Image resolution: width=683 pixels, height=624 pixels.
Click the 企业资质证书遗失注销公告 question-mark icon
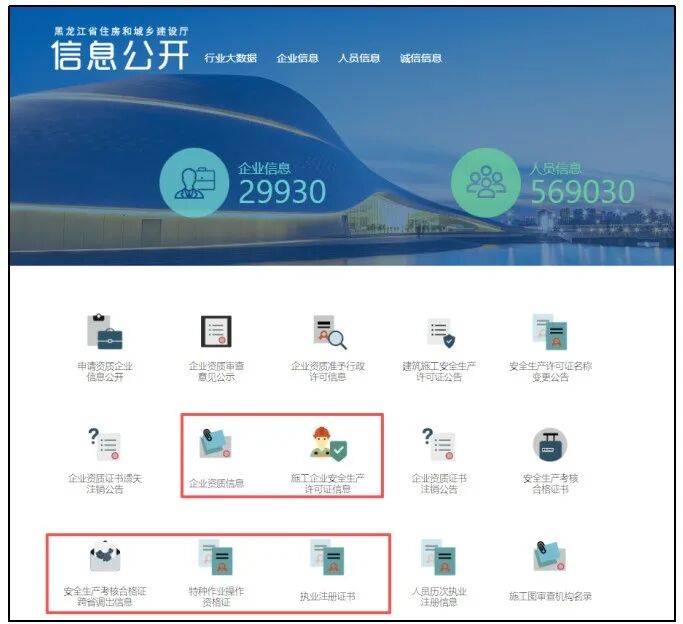pyautogui.click(x=105, y=443)
